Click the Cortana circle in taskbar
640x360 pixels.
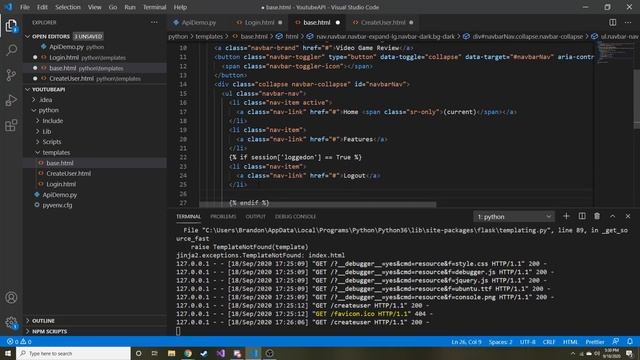(x=138, y=353)
